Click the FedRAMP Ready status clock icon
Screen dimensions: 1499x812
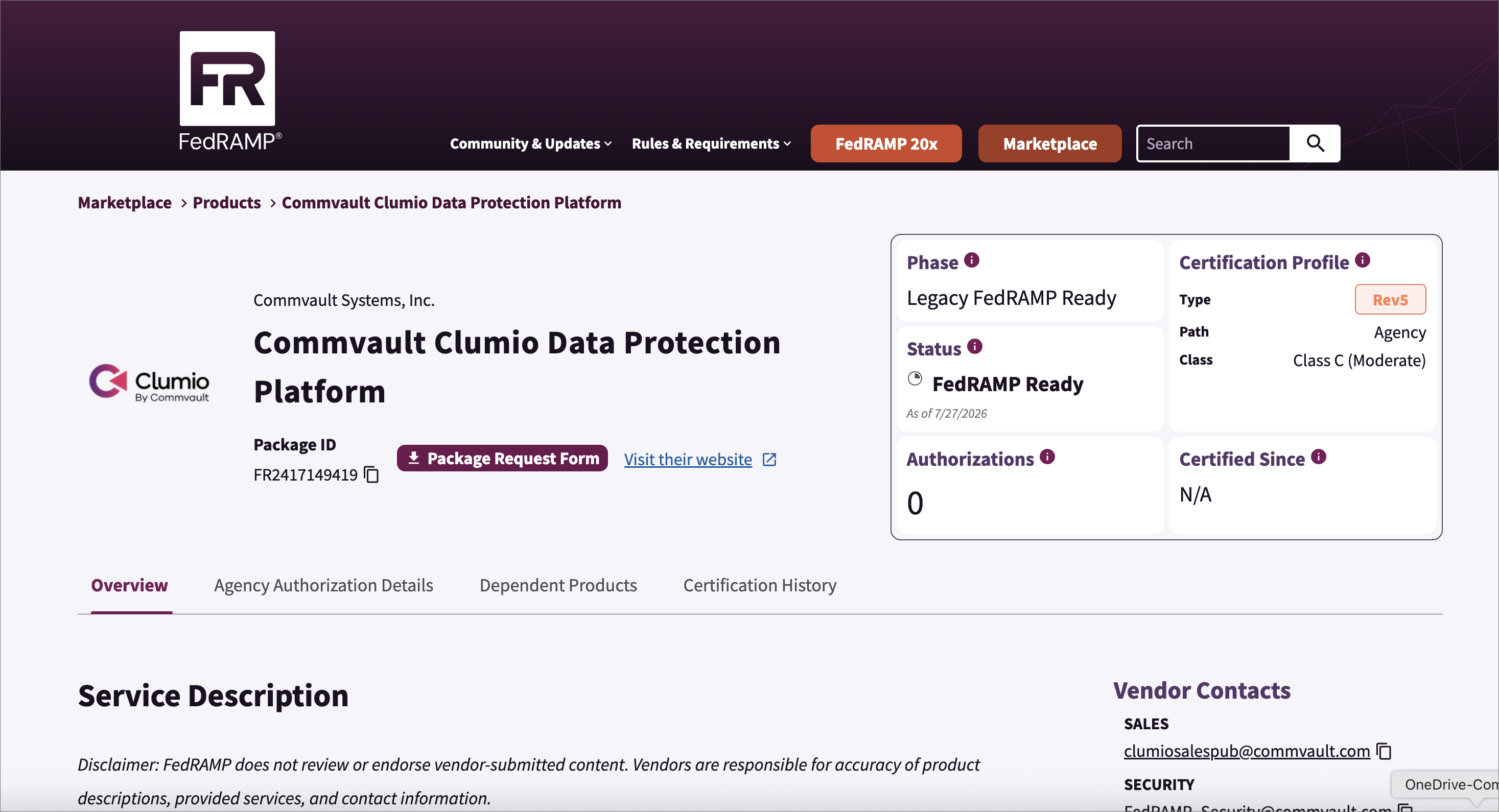click(915, 378)
